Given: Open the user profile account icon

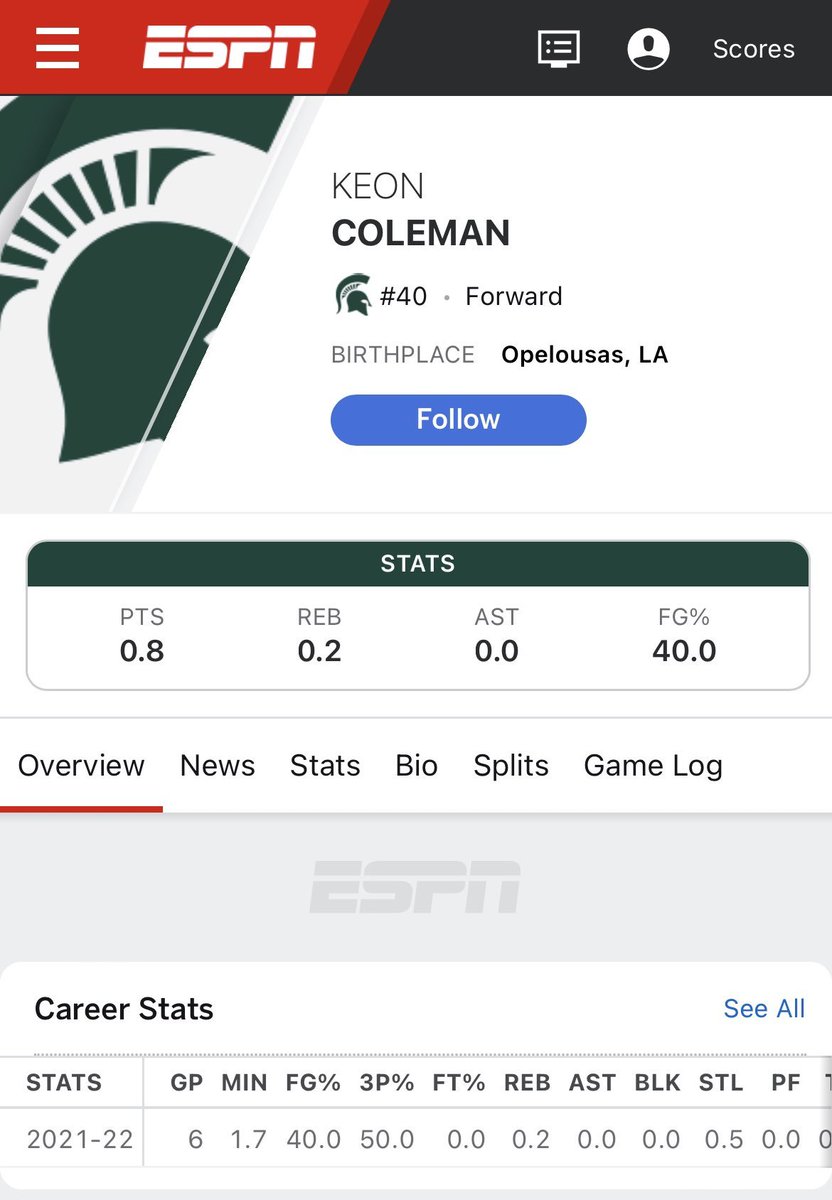Looking at the screenshot, I should click(648, 48).
